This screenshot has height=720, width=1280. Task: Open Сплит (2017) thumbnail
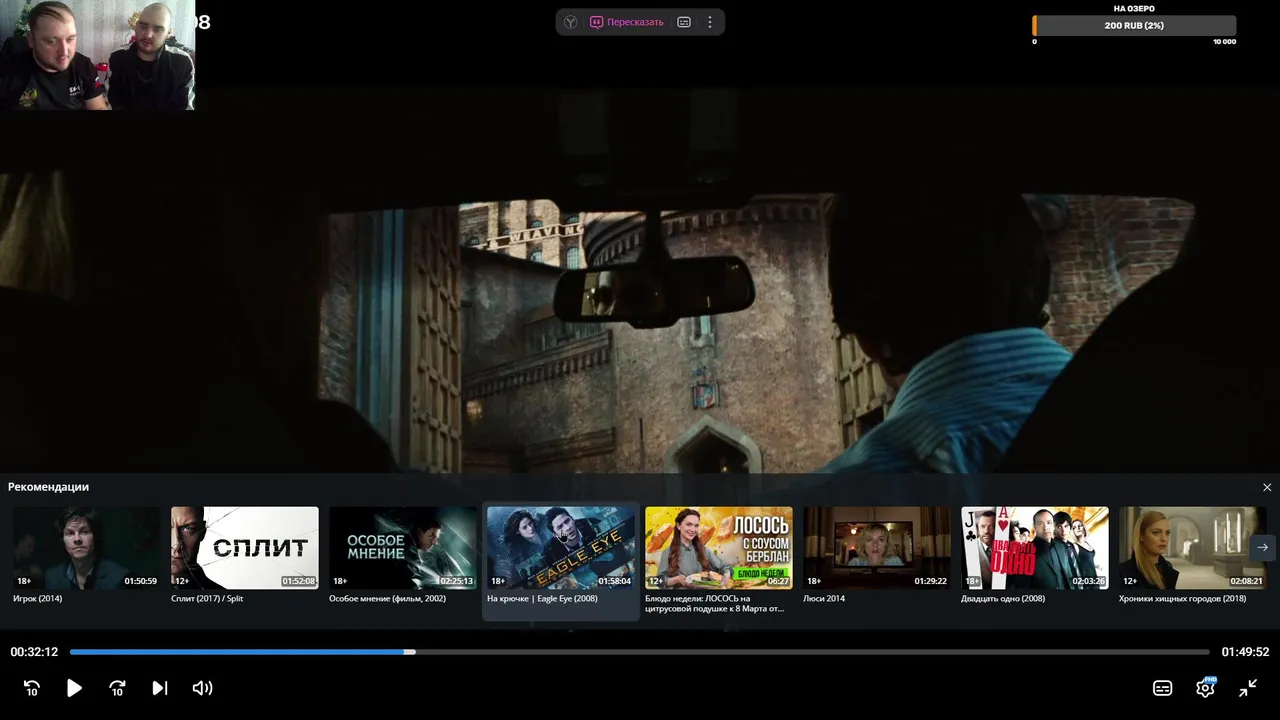coord(245,548)
